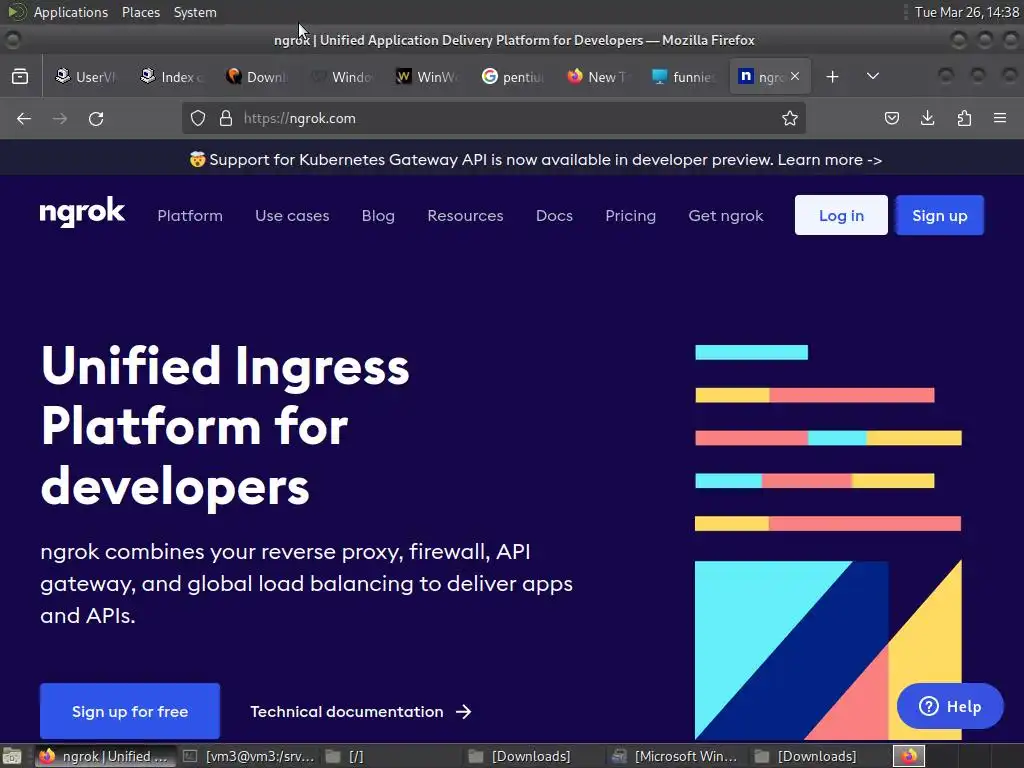1024x768 pixels.
Task: Click the ngrok logo
Action: (x=82, y=212)
